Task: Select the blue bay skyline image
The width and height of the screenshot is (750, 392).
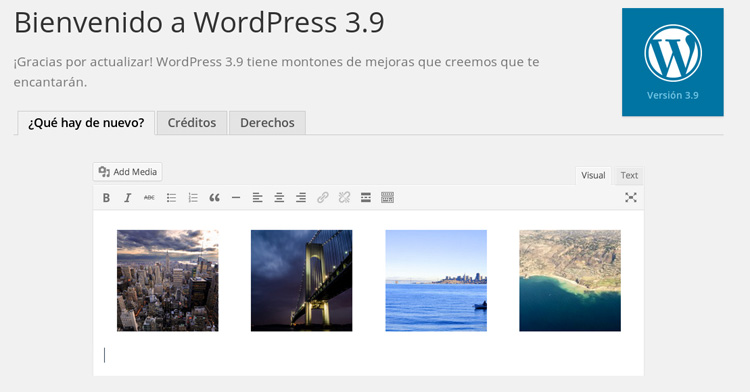Action: 436,281
